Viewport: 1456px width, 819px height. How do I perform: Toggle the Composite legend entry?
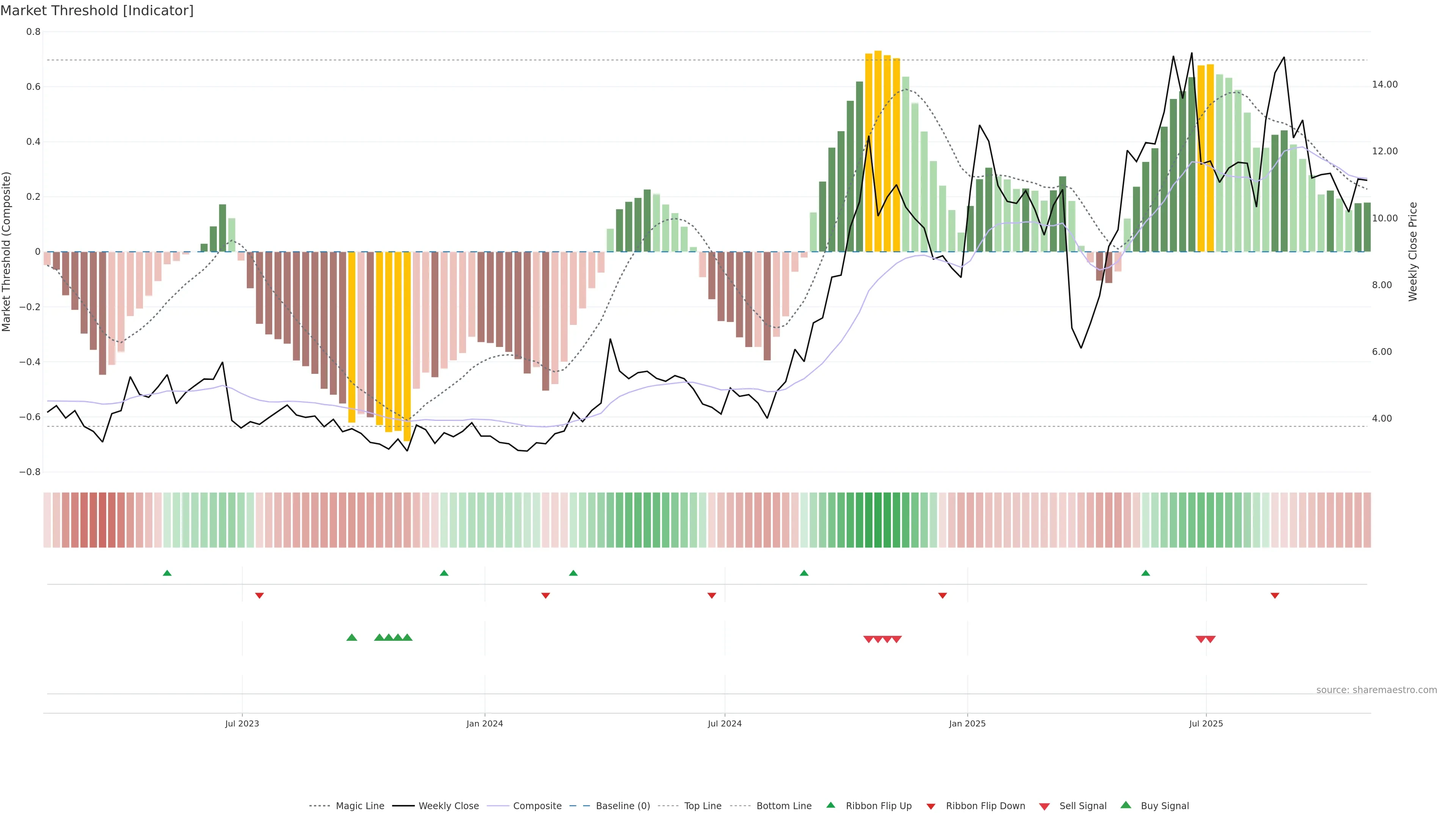click(x=537, y=806)
